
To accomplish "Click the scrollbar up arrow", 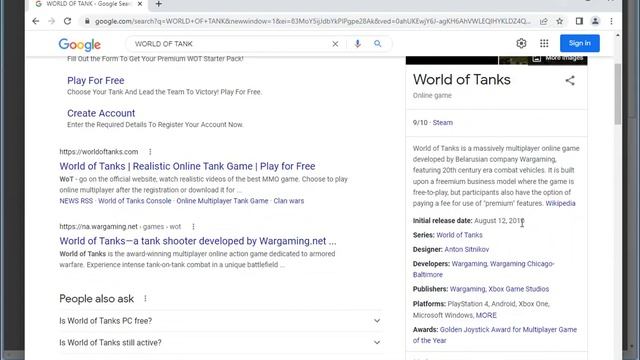I will coord(618,36).
